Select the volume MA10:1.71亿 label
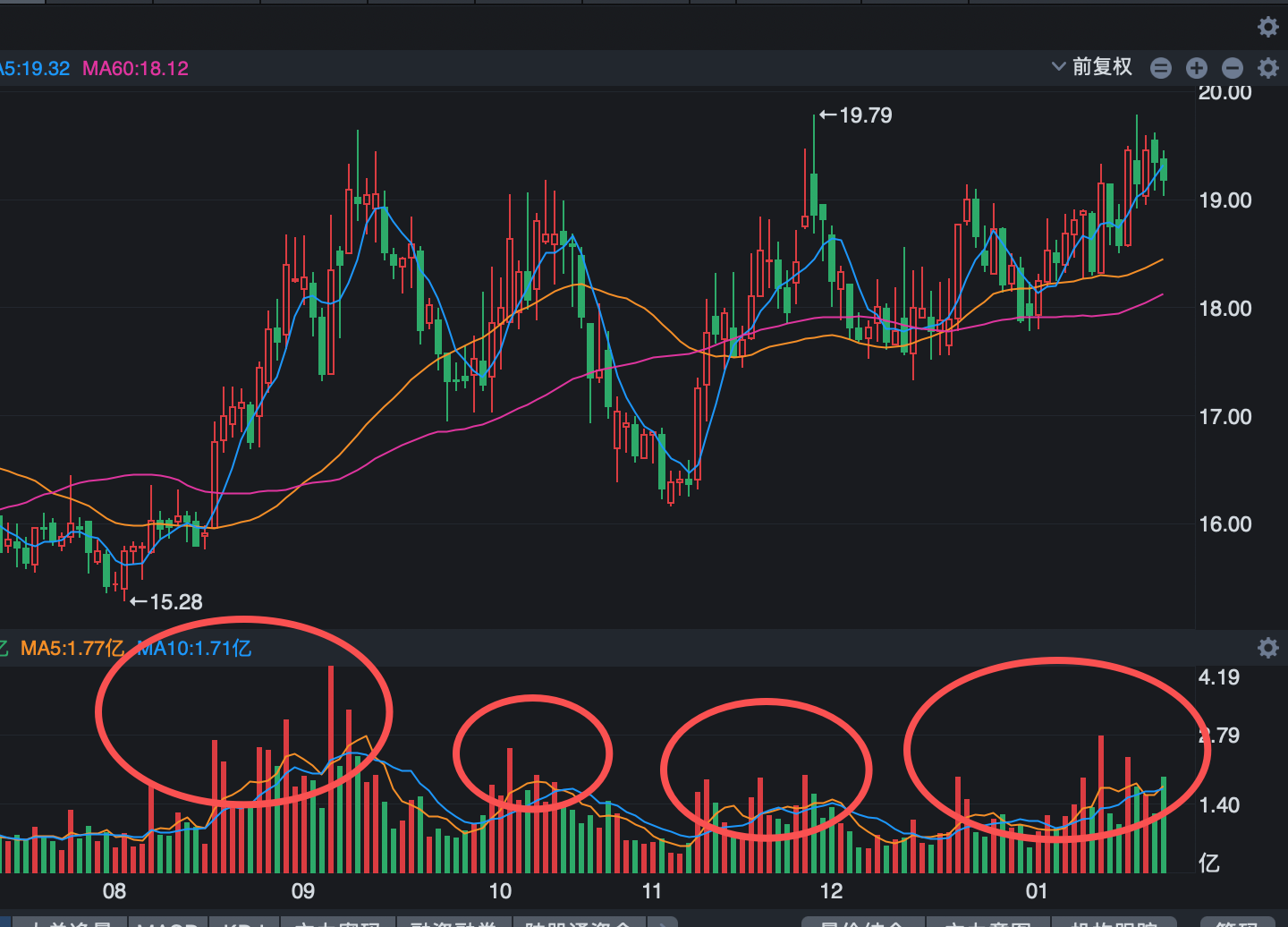 coord(195,648)
